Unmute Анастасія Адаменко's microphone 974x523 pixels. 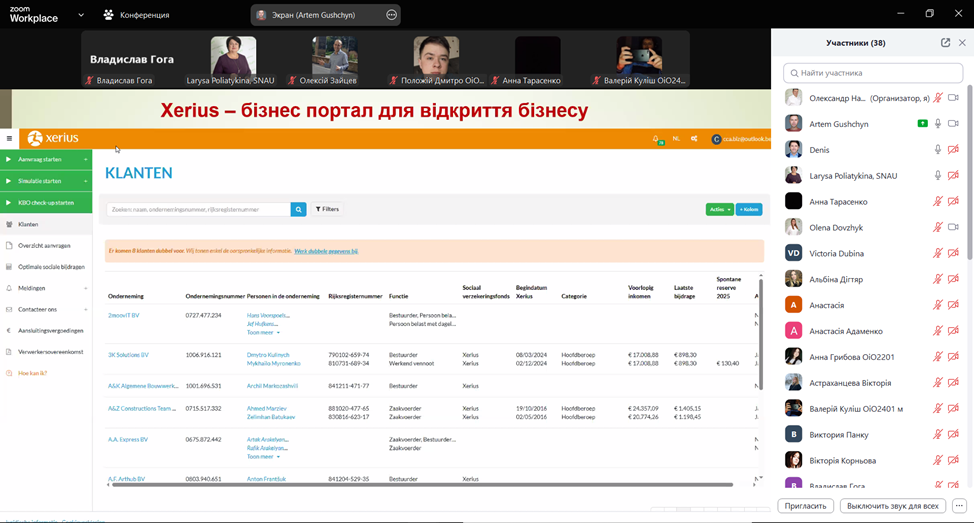click(938, 331)
